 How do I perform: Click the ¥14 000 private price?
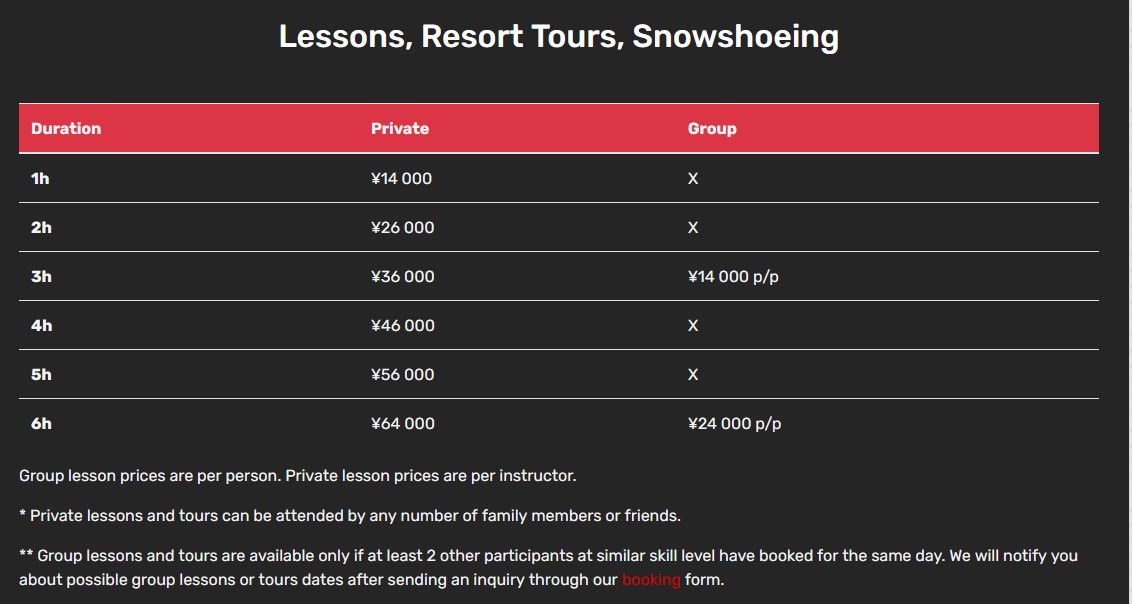(x=401, y=178)
